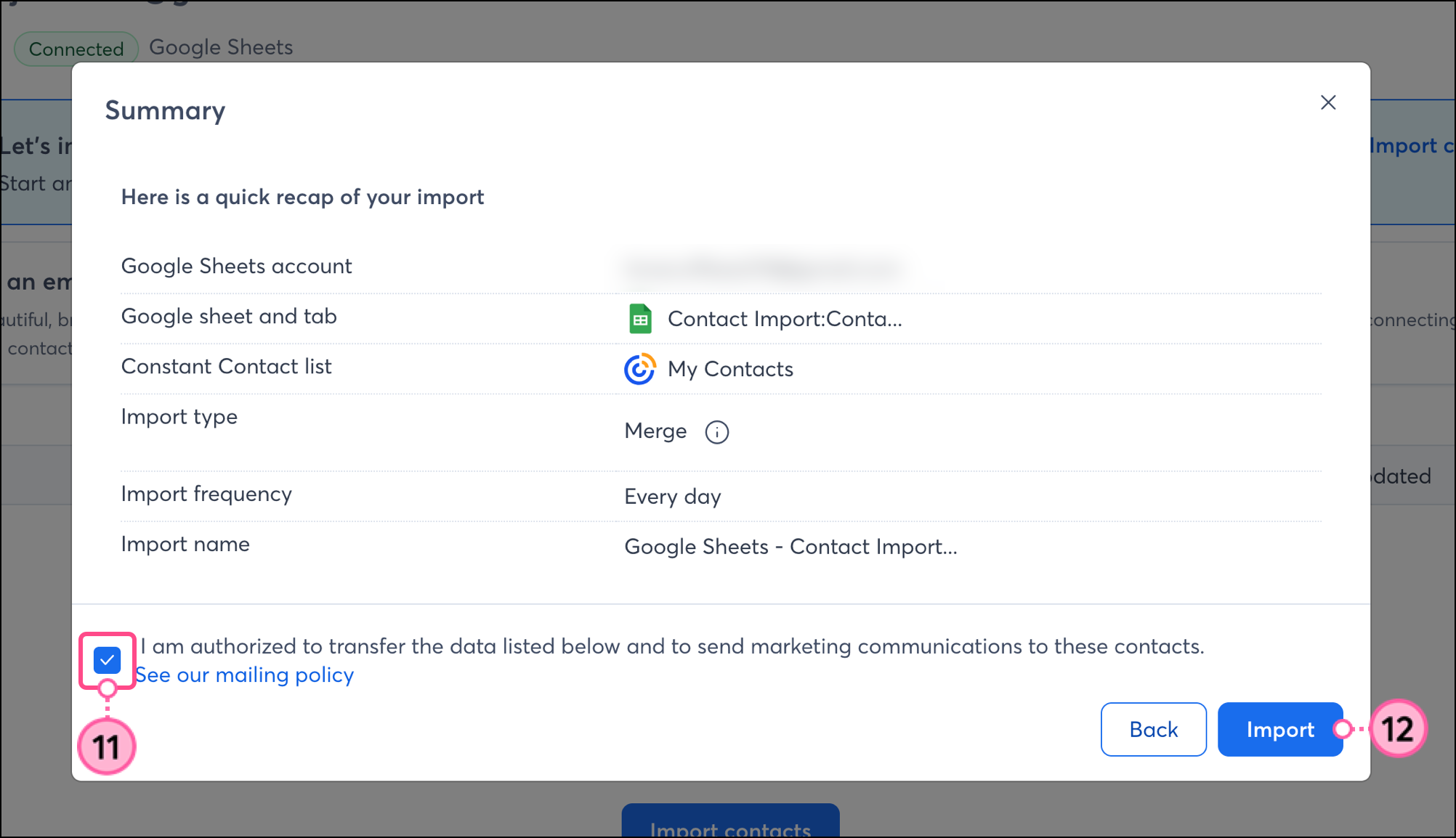Select the 'My Contacts' list value
This screenshot has height=838, width=1456.
coord(730,369)
